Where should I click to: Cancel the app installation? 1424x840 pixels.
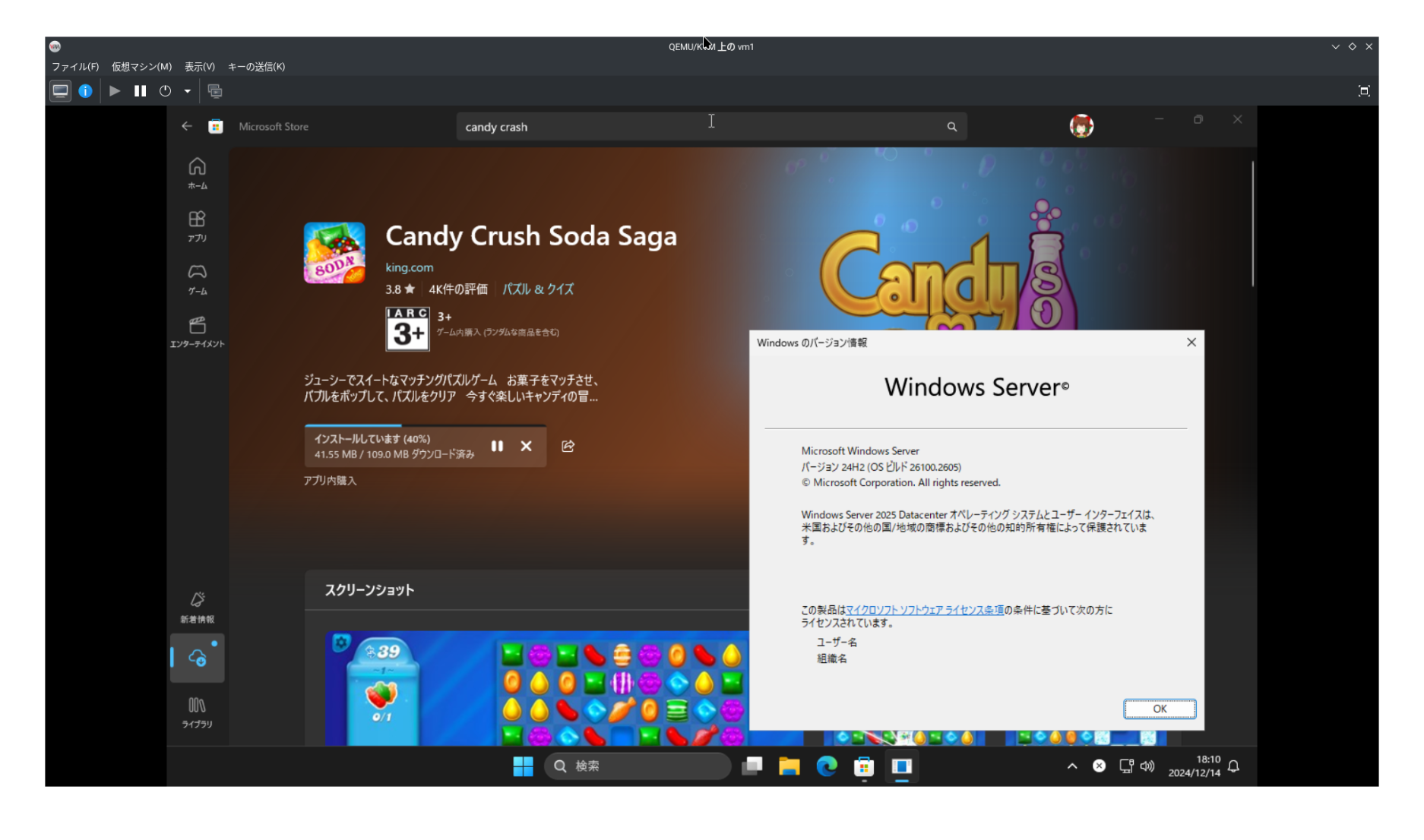coord(526,446)
